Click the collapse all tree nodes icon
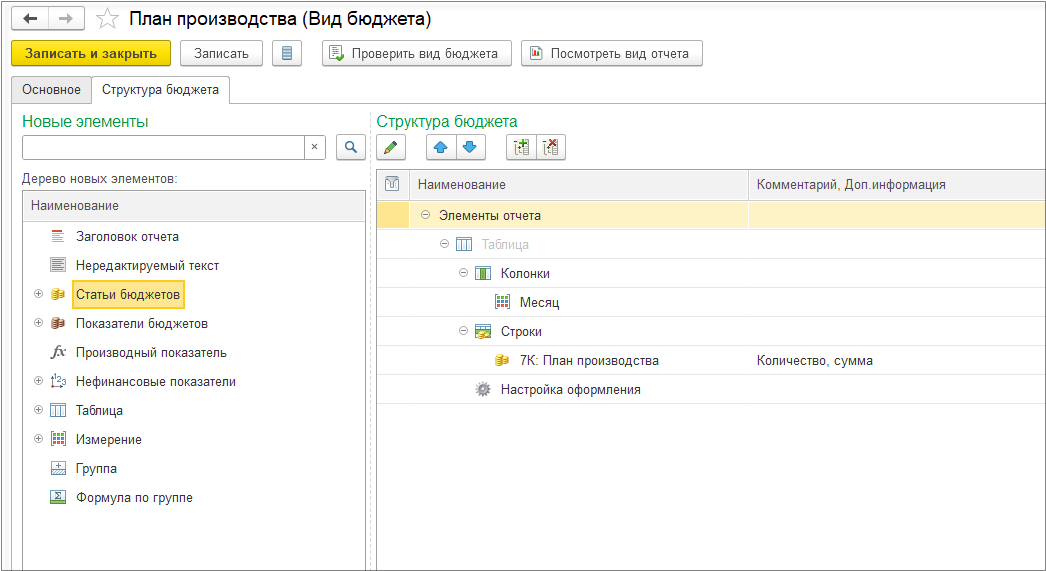 (x=550, y=147)
